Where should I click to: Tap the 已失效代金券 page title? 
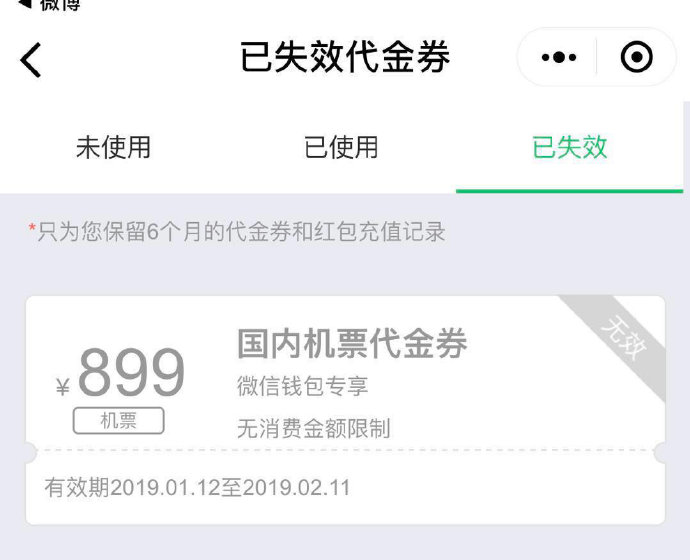click(x=345, y=57)
